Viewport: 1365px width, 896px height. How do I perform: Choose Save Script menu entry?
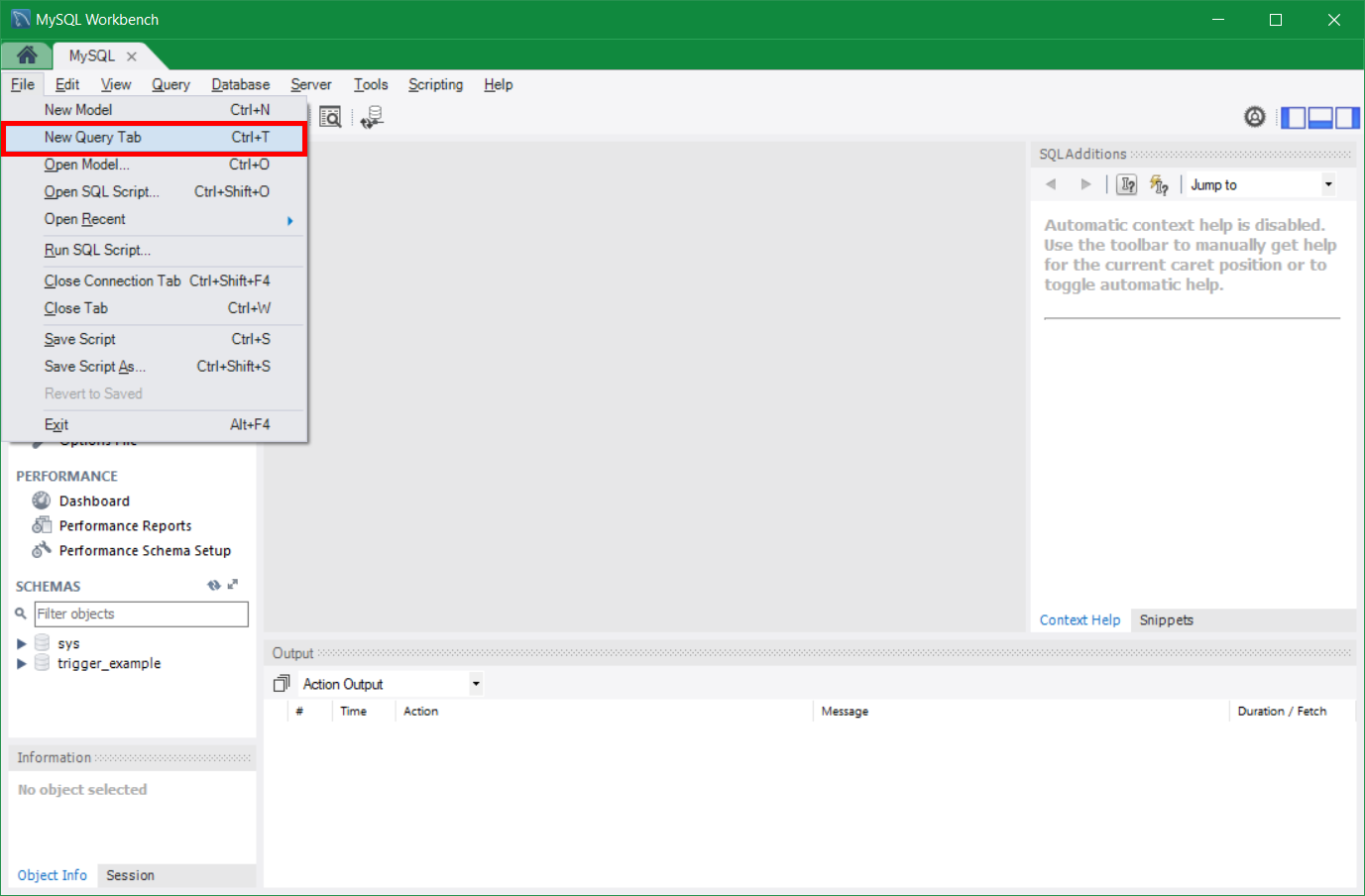click(155, 339)
